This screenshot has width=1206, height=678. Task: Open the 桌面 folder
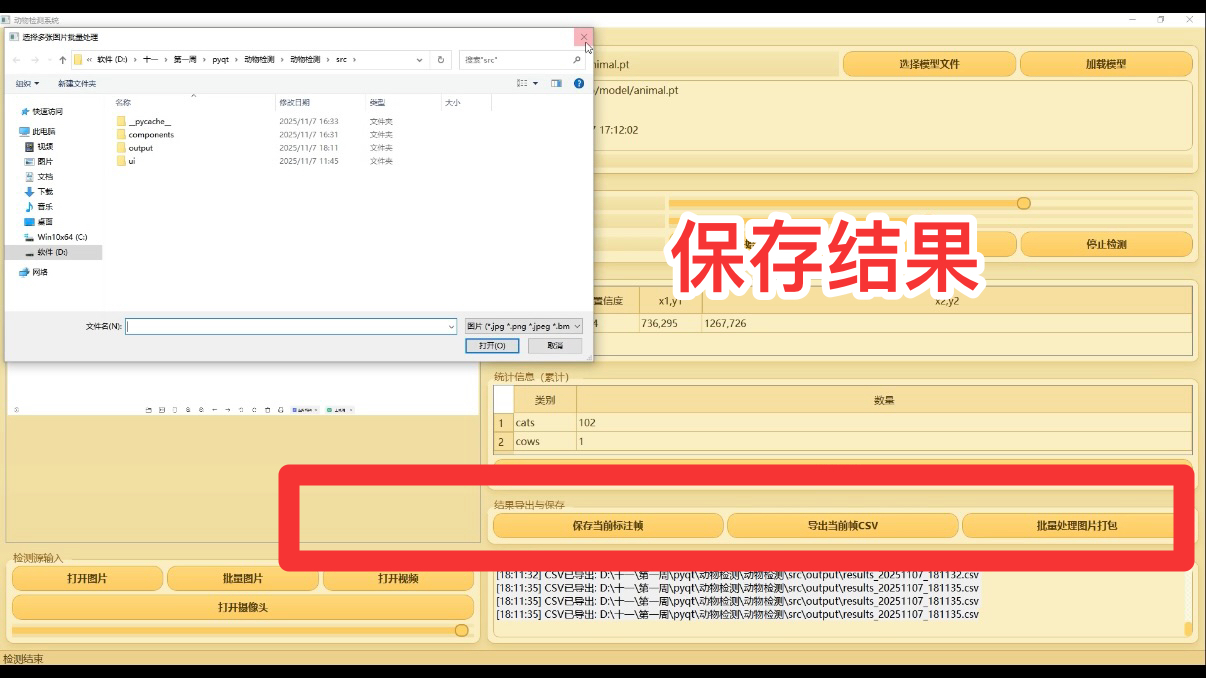coord(45,221)
